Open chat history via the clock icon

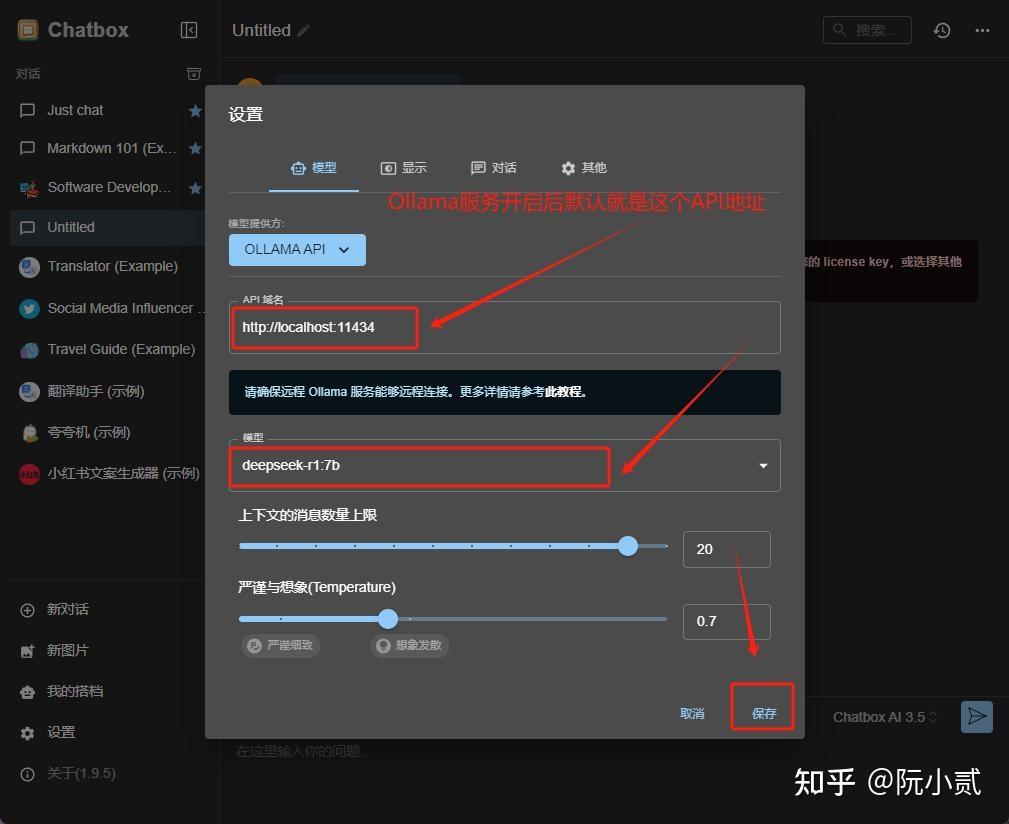(941, 30)
